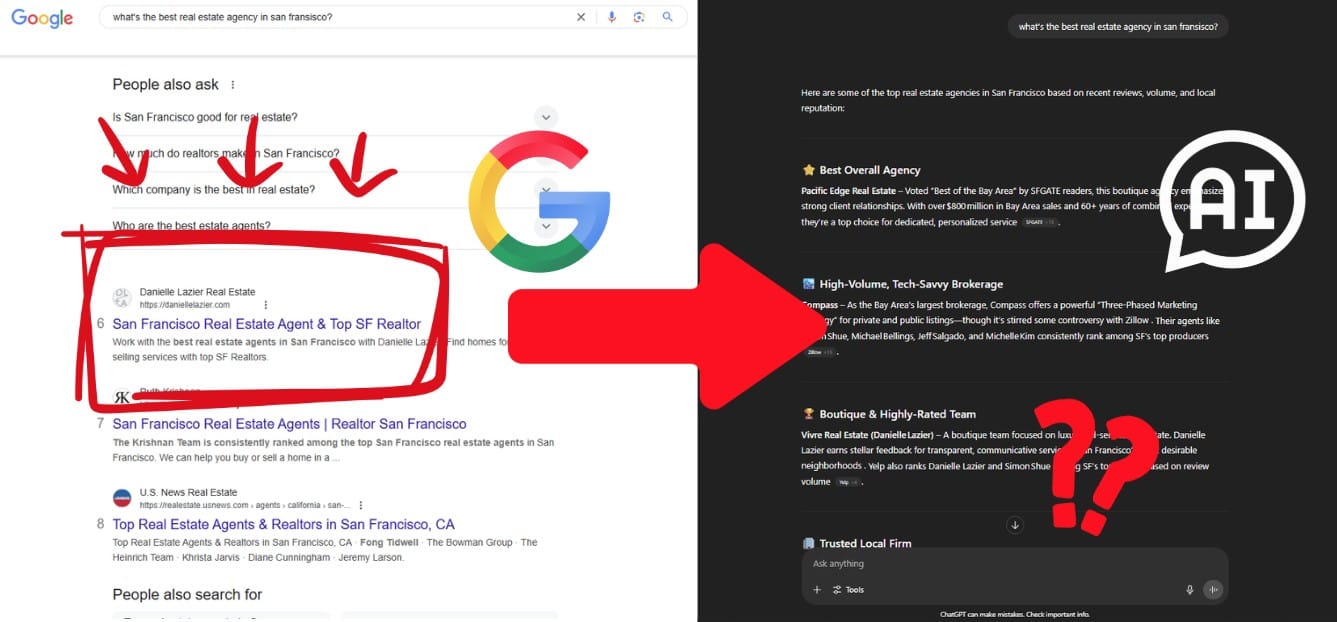
Task: Expand "Is San Francisco good for real estate?"
Action: pos(545,117)
